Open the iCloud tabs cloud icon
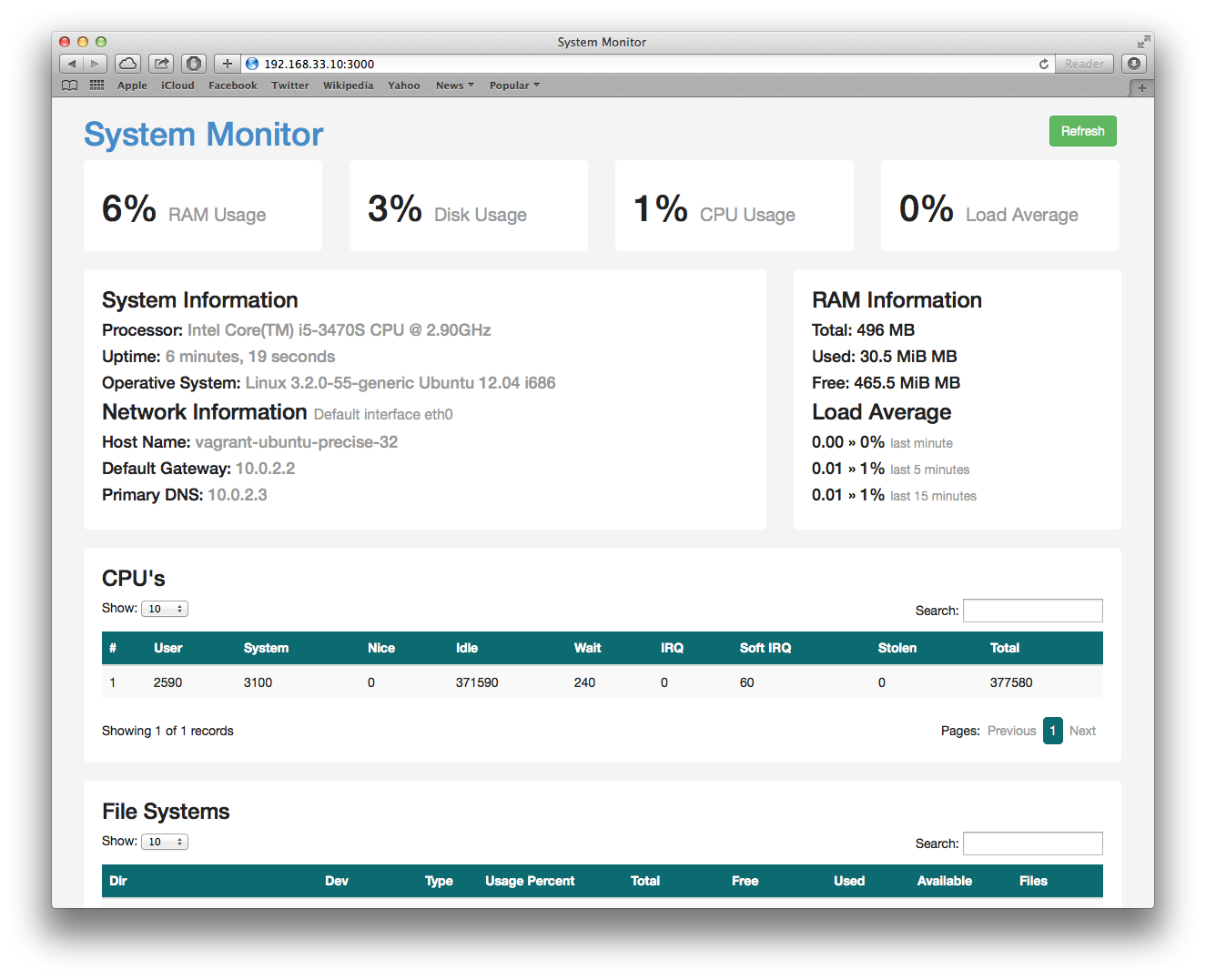This screenshot has width=1206, height=980. [x=128, y=64]
